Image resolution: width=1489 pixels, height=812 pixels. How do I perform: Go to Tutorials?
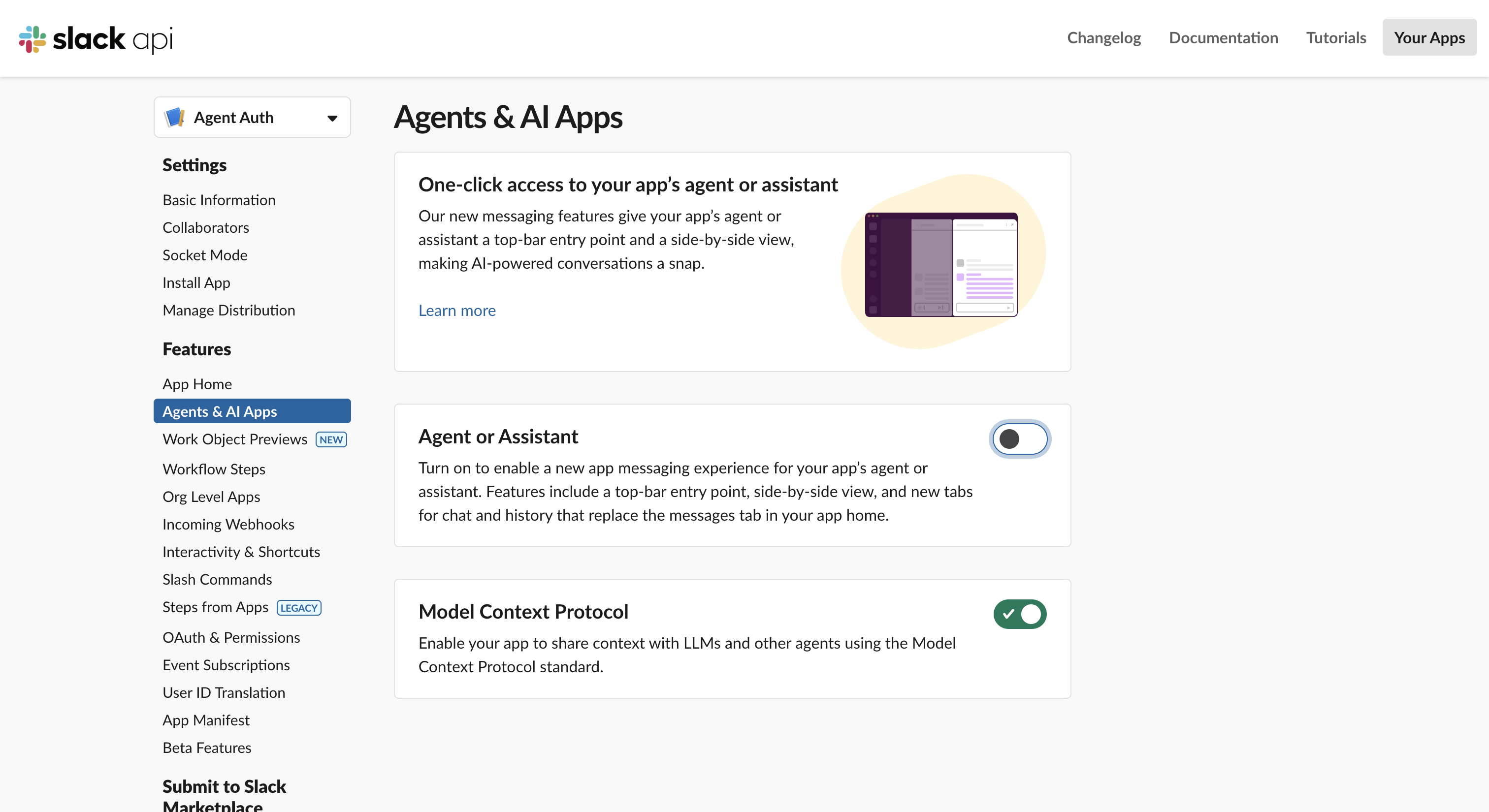tap(1336, 37)
